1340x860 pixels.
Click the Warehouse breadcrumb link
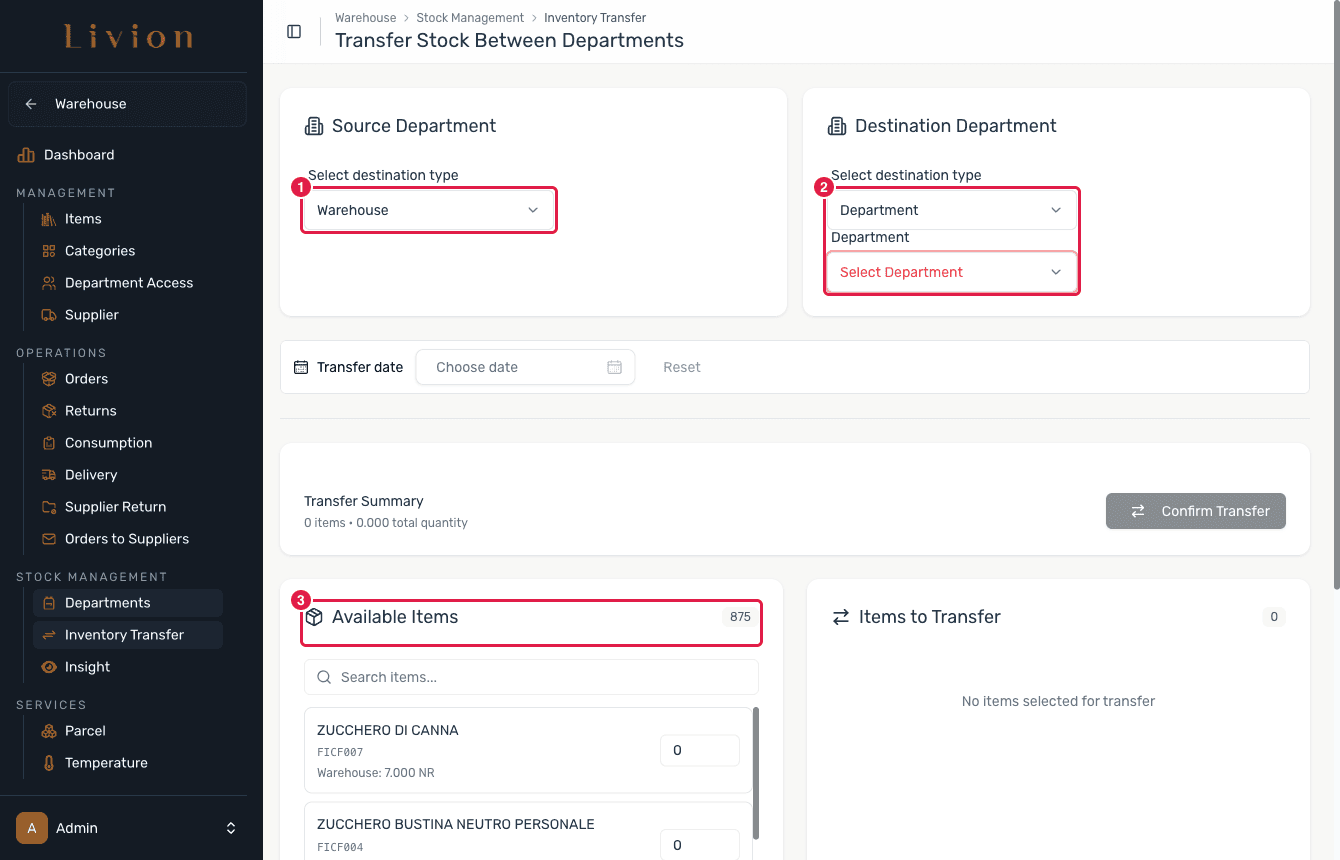coord(365,18)
